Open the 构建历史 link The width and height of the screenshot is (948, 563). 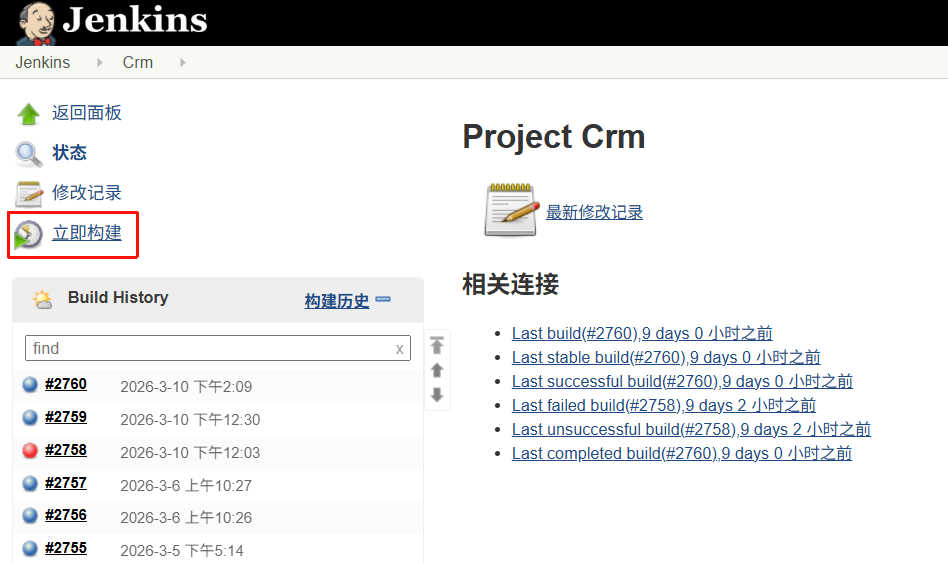point(336,301)
